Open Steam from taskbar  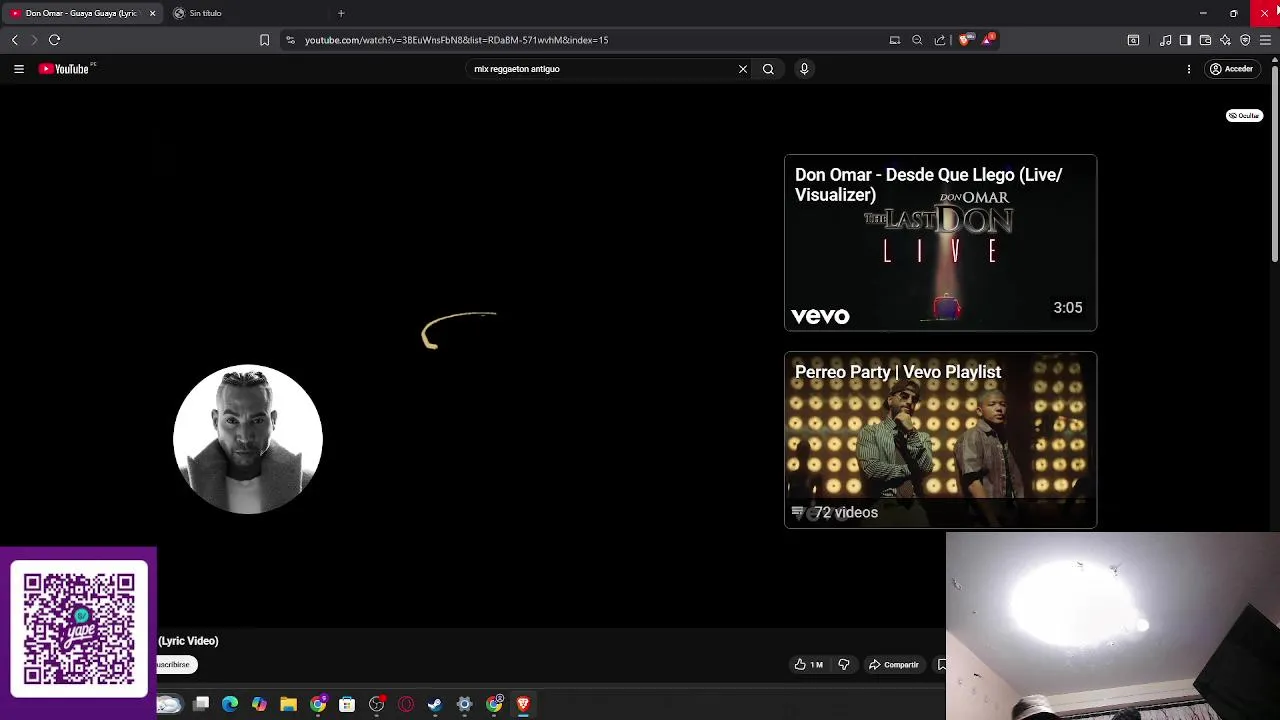click(x=435, y=705)
